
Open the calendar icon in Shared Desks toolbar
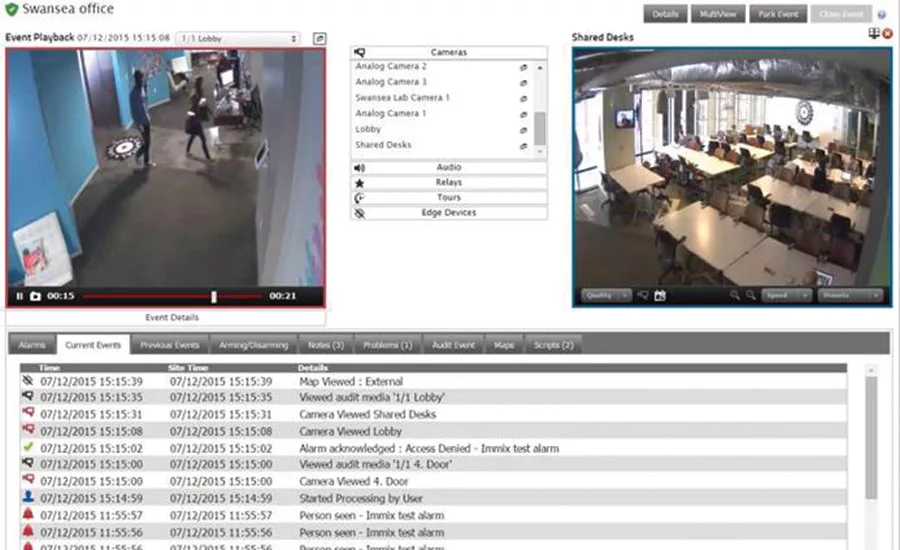(x=660, y=295)
